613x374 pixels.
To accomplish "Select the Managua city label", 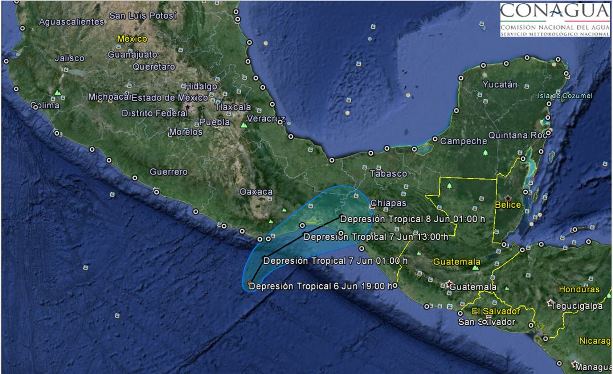I will coord(593,367).
